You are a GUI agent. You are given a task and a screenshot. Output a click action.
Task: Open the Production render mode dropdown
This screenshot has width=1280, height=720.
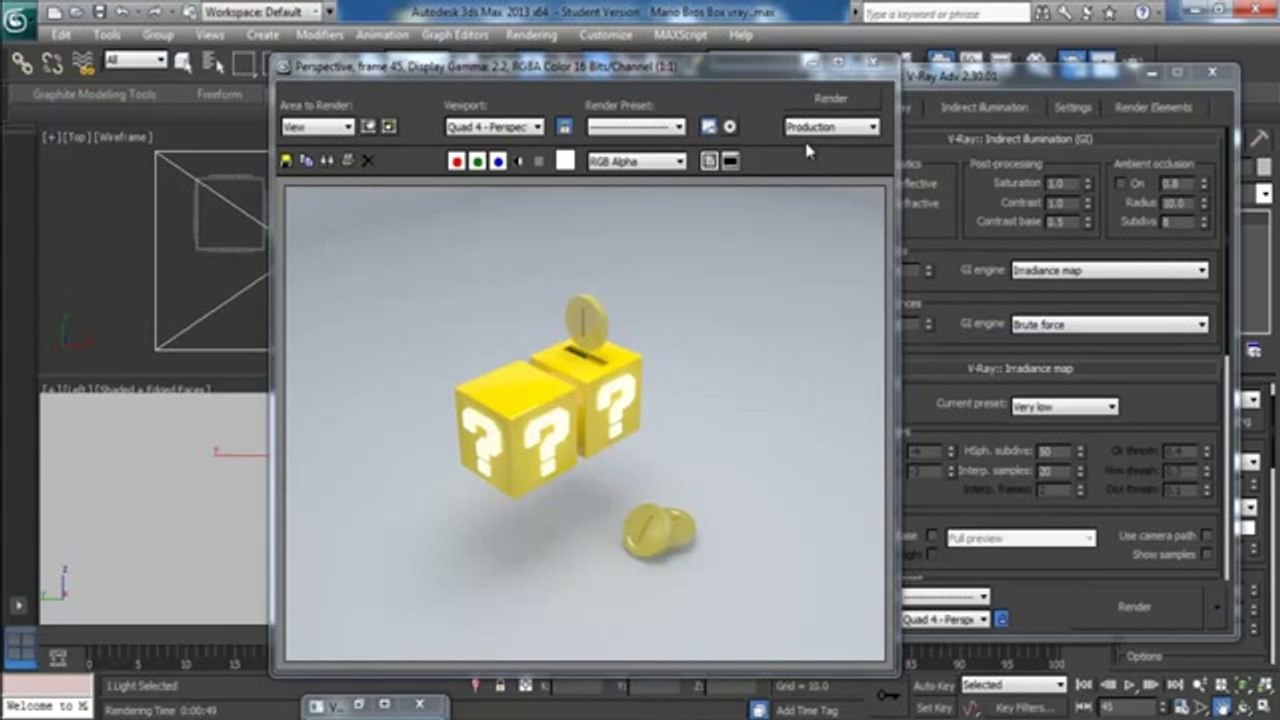point(832,127)
